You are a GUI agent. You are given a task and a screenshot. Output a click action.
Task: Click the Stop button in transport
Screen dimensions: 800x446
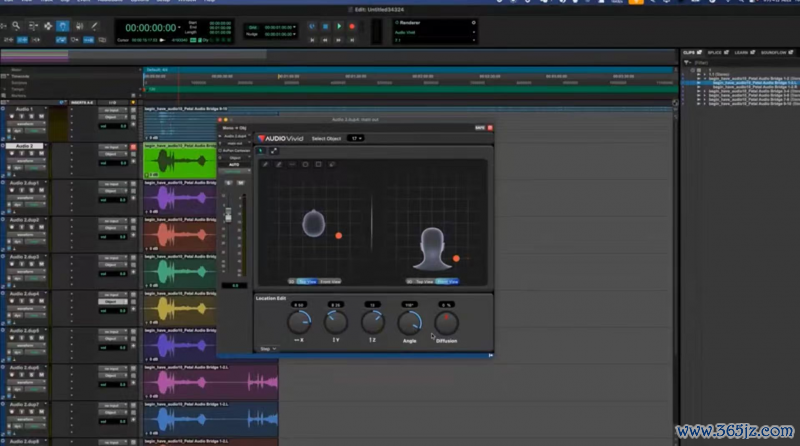(326, 26)
